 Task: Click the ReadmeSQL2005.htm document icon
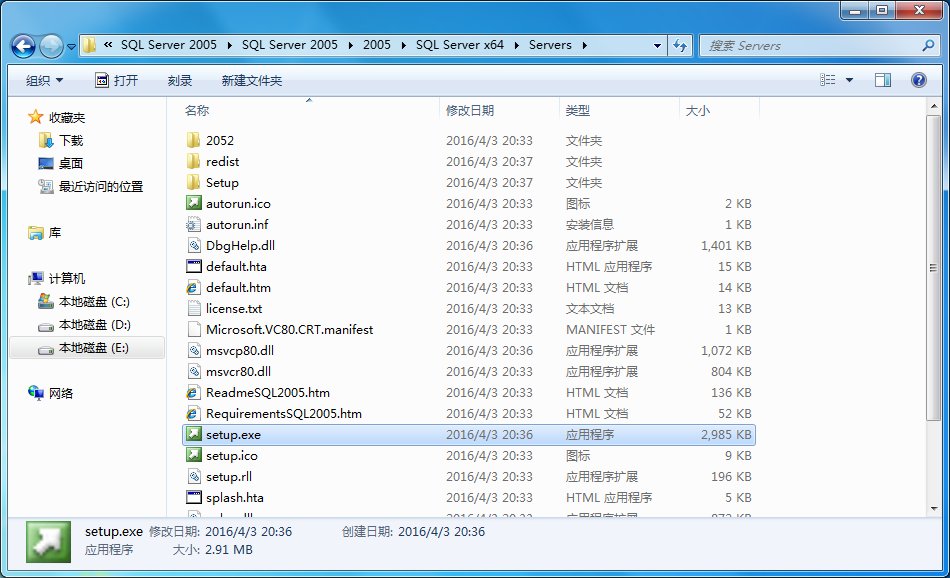(x=193, y=392)
